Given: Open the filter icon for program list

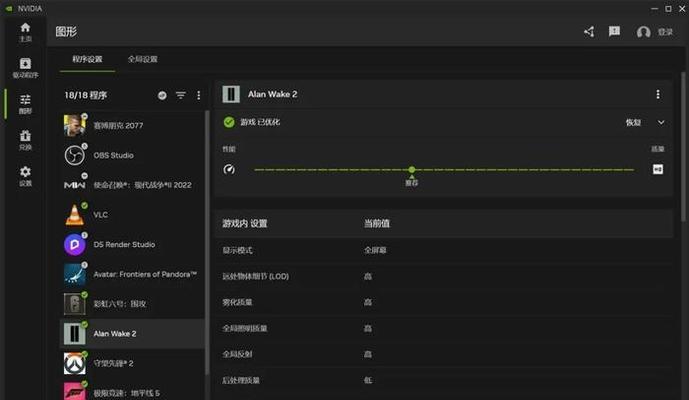Looking at the screenshot, I should [181, 95].
